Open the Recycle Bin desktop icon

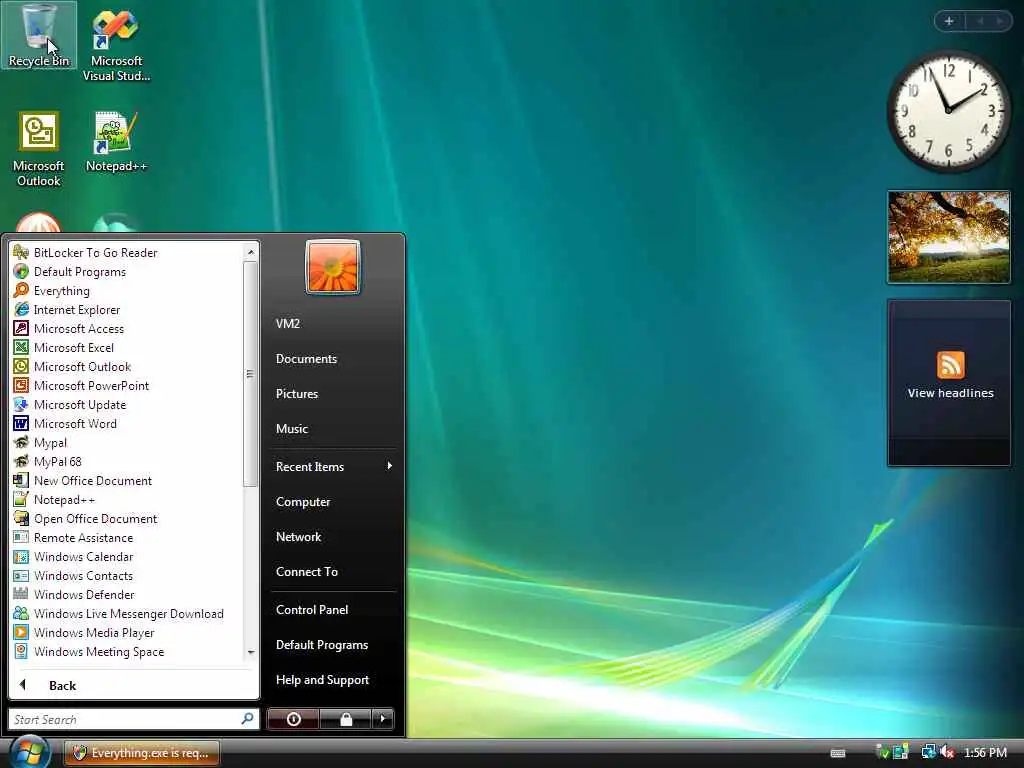click(39, 35)
